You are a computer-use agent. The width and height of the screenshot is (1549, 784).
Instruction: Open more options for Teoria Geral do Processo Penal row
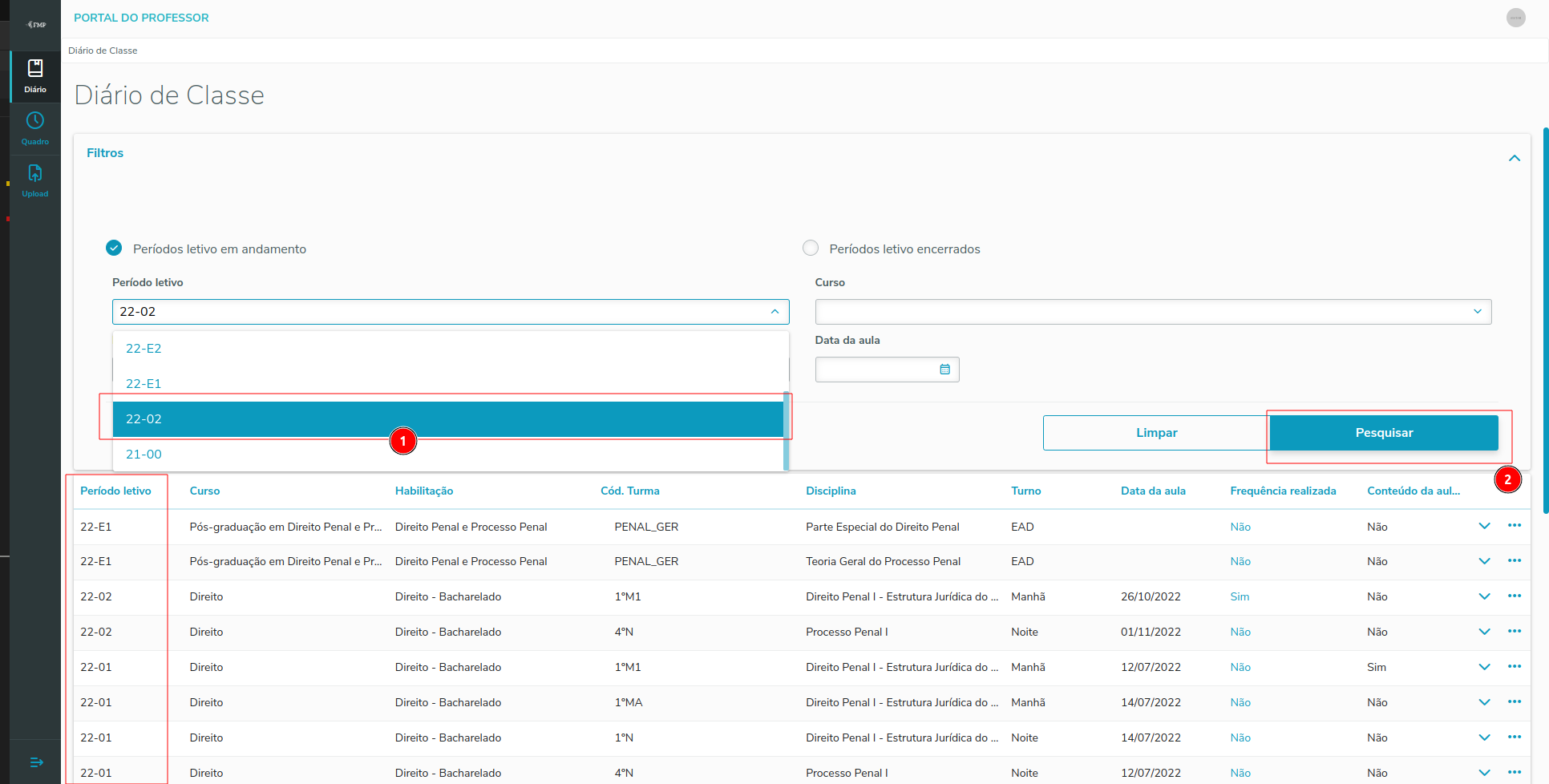1514,561
